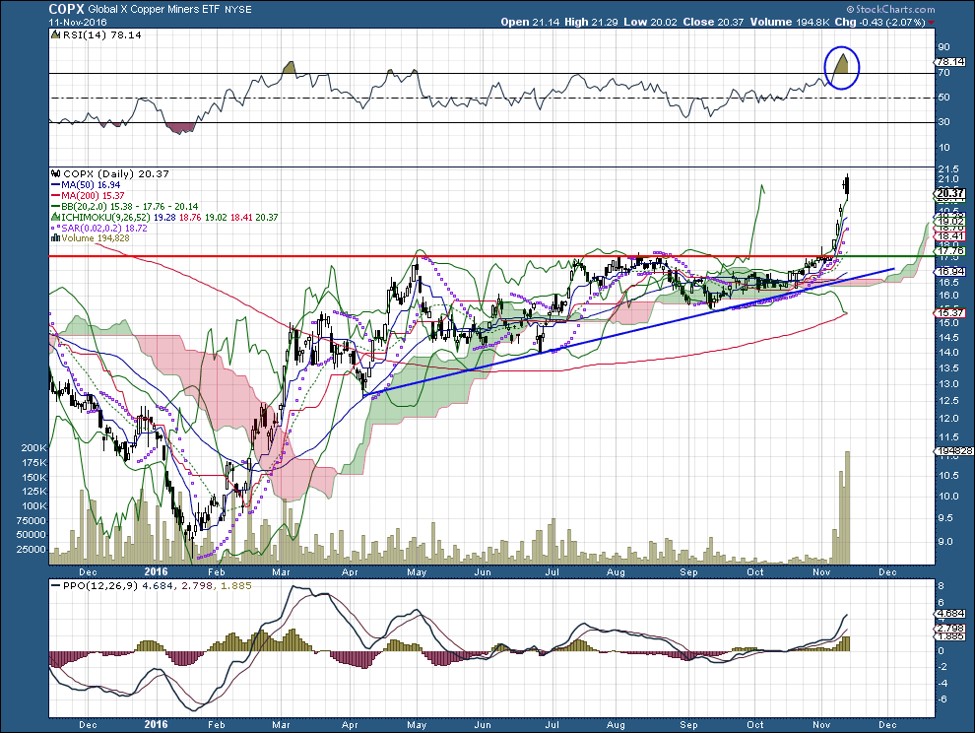Click the last black candlestick at the price peak

pyautogui.click(x=847, y=185)
